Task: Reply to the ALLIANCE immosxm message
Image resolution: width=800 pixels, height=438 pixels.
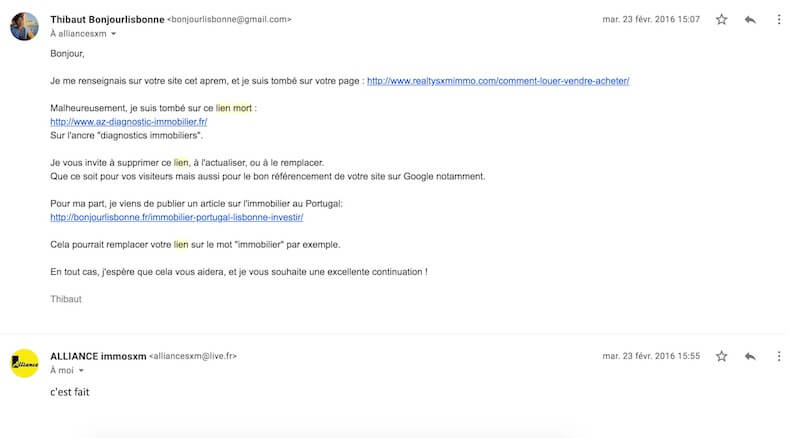Action: (x=750, y=356)
